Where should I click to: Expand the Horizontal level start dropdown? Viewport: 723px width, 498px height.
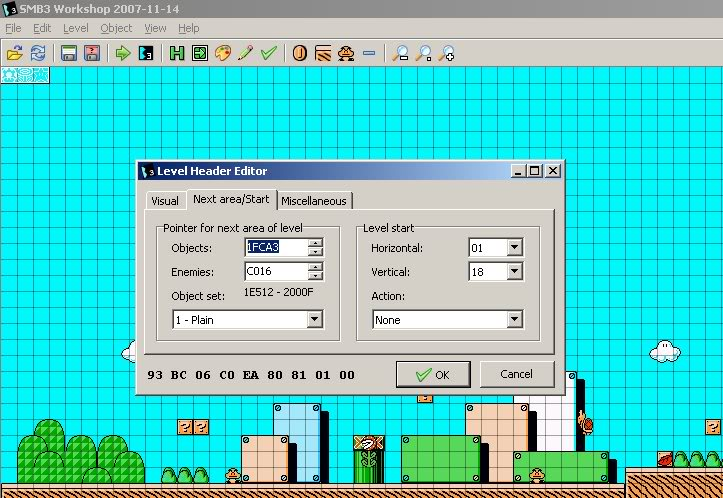click(515, 247)
